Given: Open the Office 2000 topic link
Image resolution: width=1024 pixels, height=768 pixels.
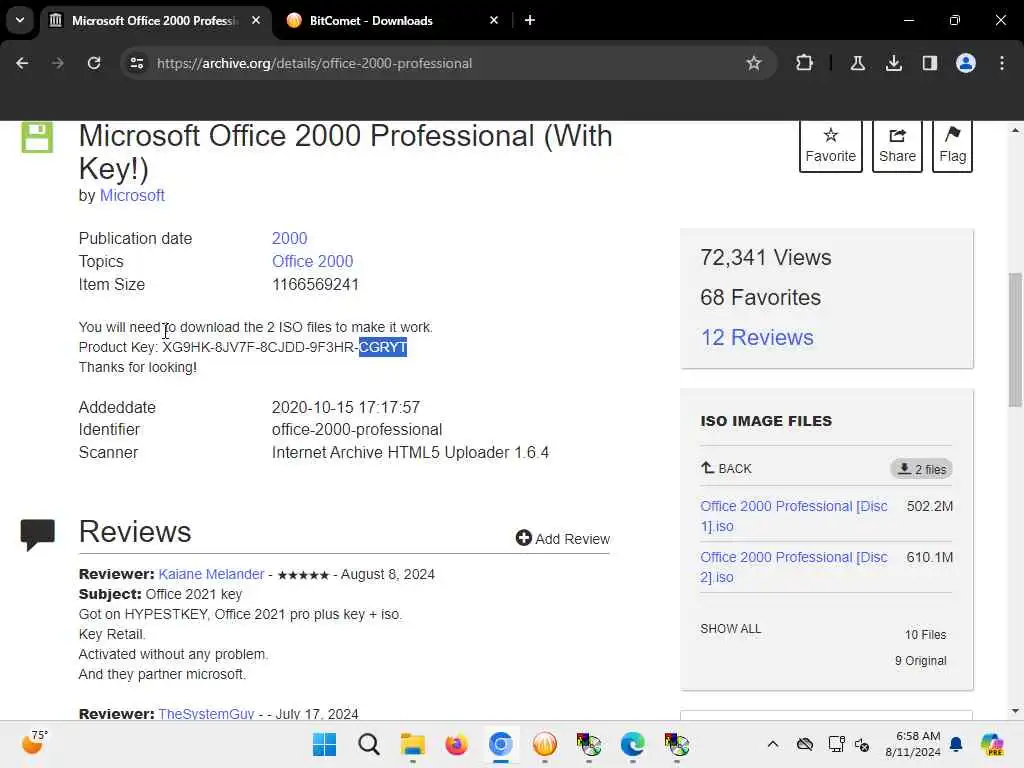Looking at the screenshot, I should point(312,261).
